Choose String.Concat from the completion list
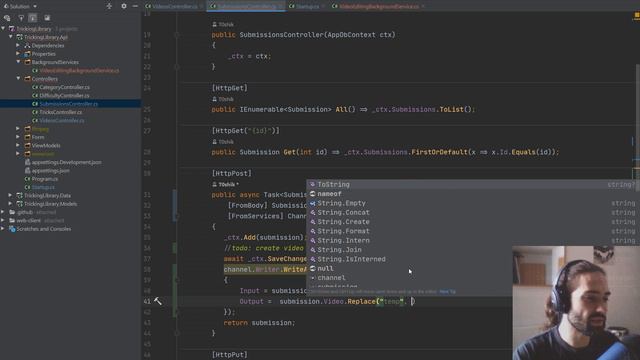 click(x=344, y=213)
